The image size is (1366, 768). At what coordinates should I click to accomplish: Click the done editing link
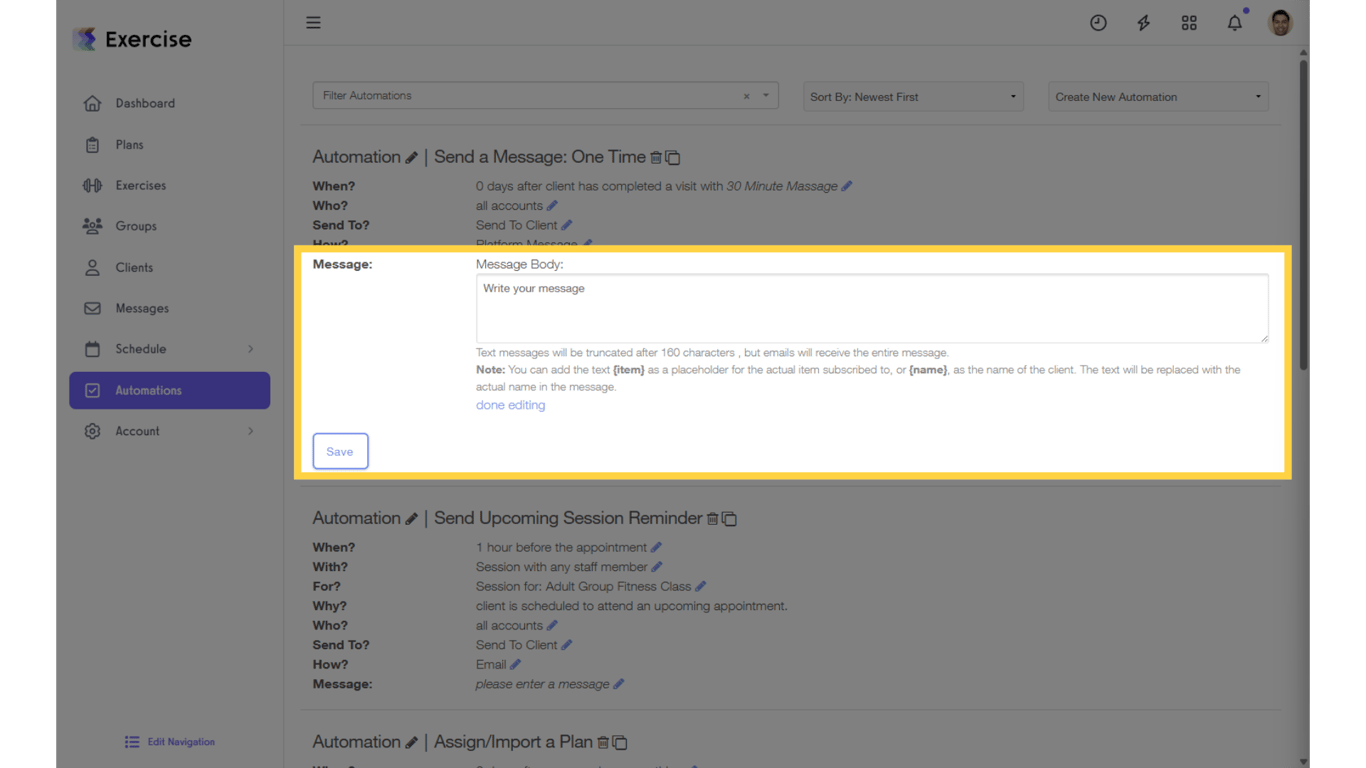pyautogui.click(x=510, y=405)
